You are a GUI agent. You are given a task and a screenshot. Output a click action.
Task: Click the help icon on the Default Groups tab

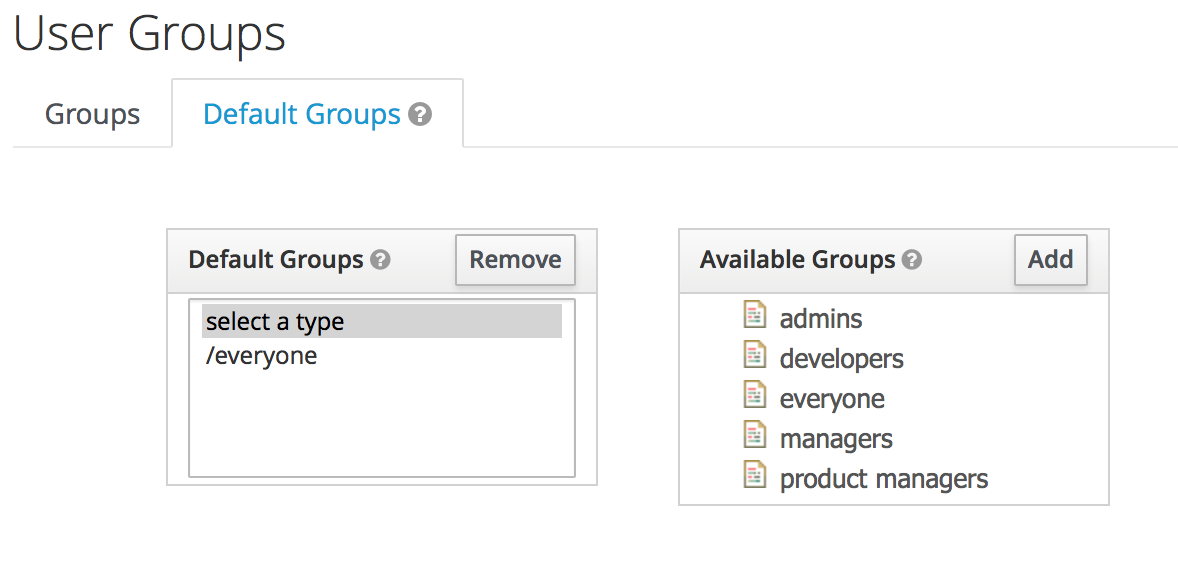coord(421,114)
